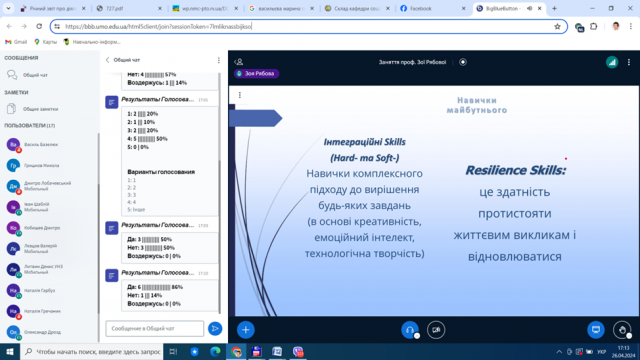
Task: Click poll result message timestamped 17:10
Action: (x=162, y=290)
